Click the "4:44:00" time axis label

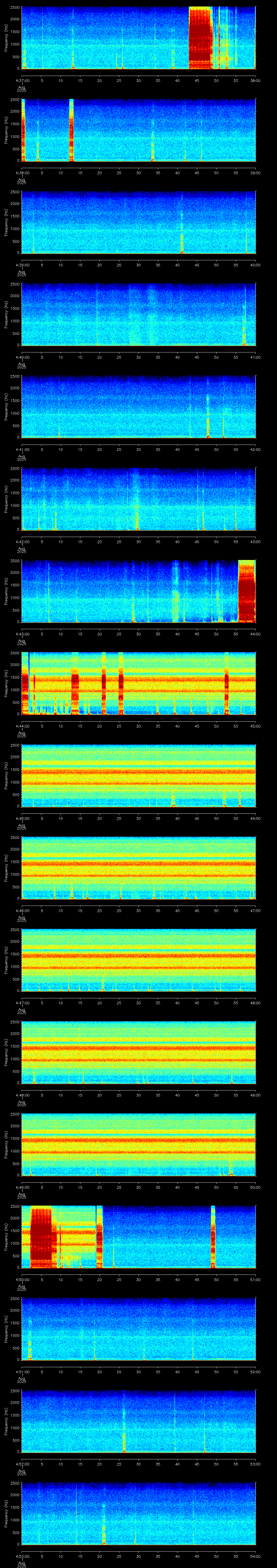pos(22,726)
